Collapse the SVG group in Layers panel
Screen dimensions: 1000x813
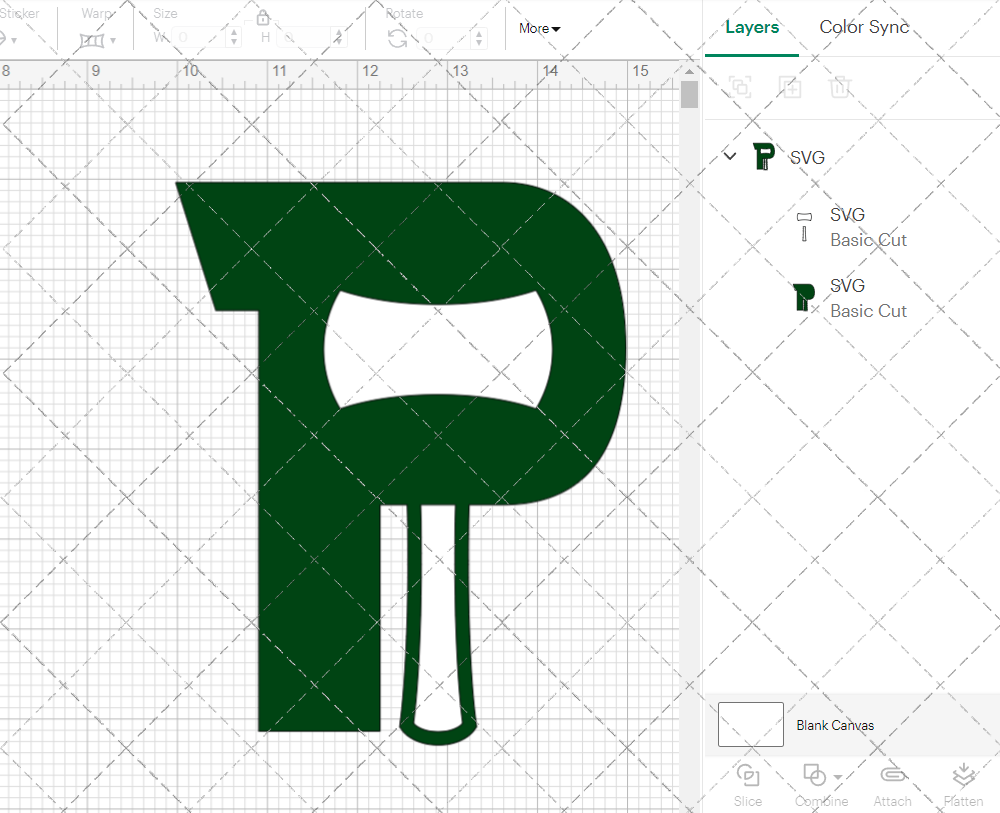click(x=729, y=157)
